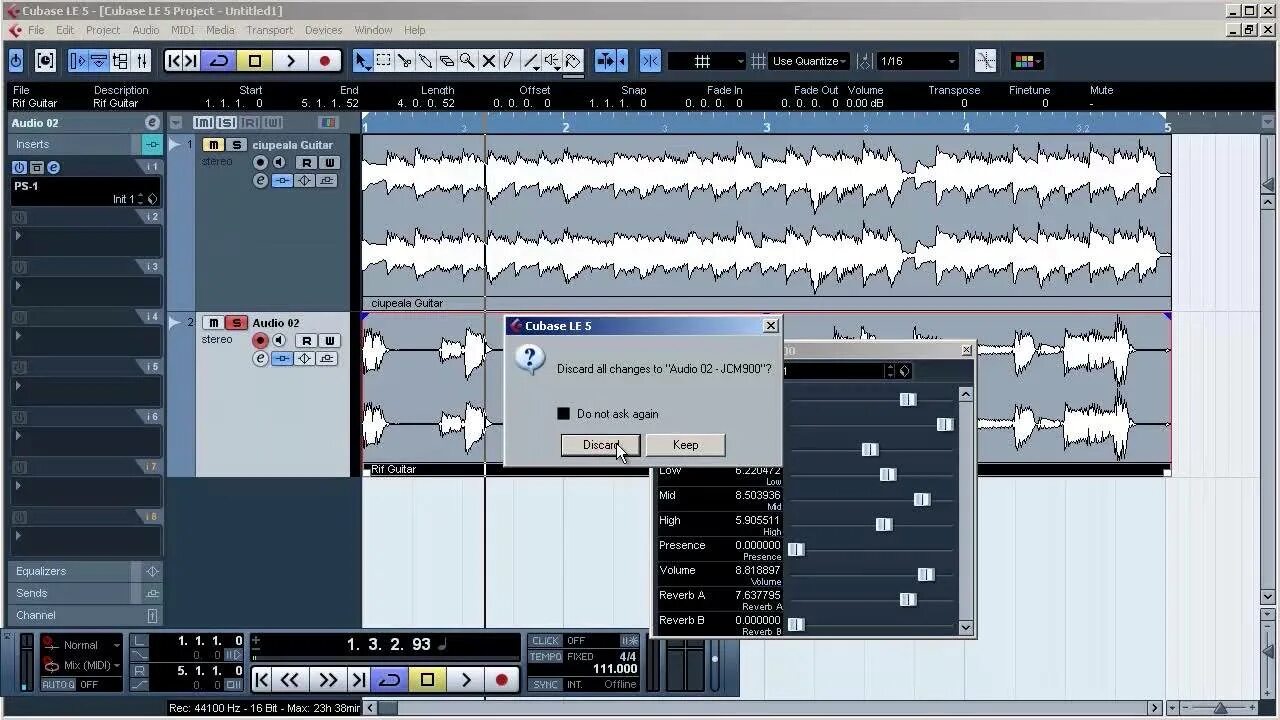
Task: Click ruler marker at bar 3
Action: [766, 127]
